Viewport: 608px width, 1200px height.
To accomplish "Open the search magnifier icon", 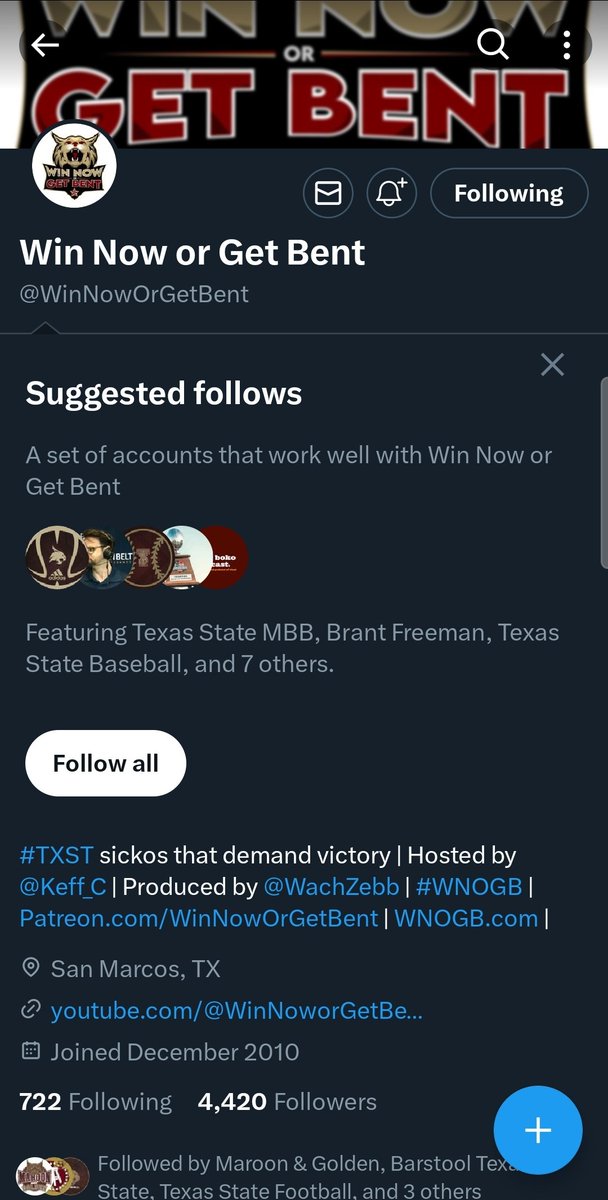I will point(492,44).
